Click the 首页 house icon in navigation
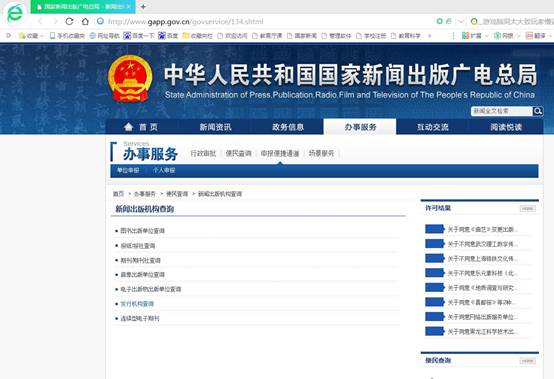554x379 pixels. coord(129,127)
